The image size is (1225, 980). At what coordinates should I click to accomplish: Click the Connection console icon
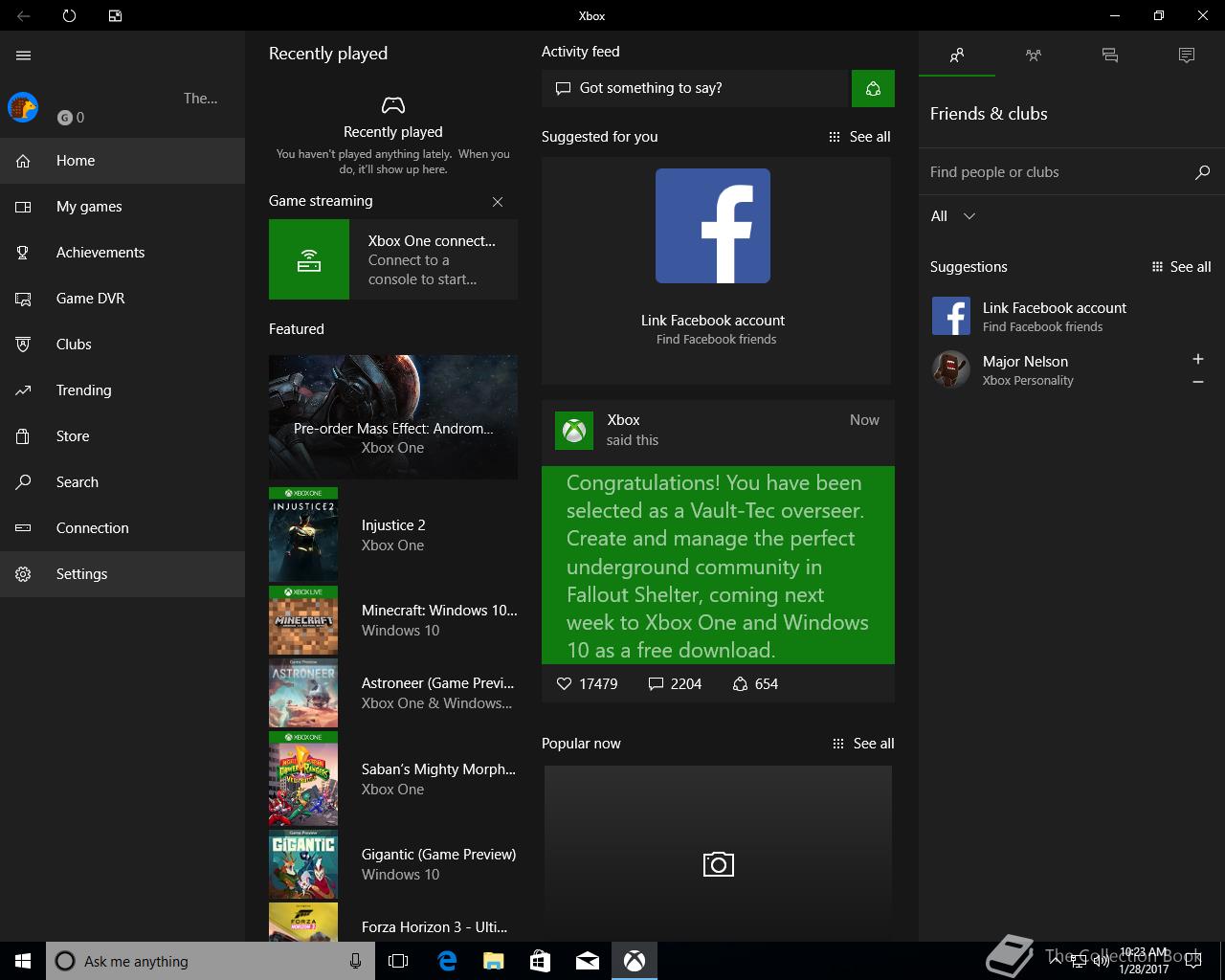[x=24, y=528]
